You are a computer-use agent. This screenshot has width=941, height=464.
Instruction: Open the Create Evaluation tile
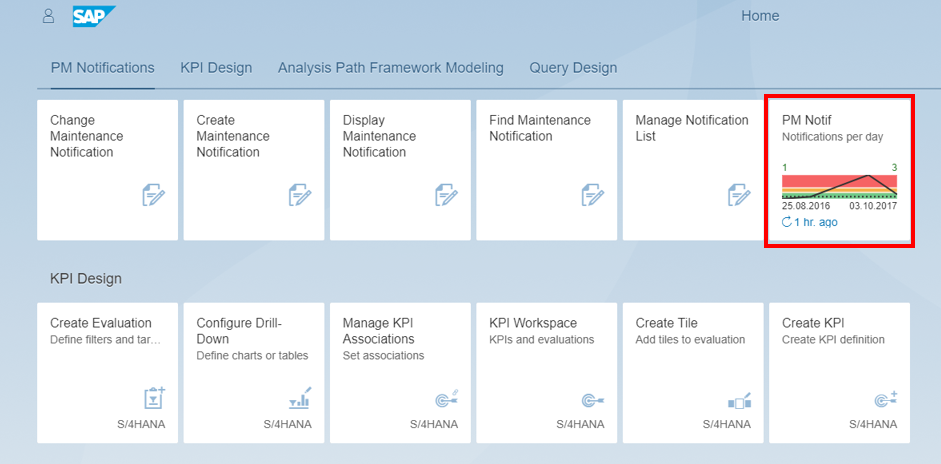point(107,373)
